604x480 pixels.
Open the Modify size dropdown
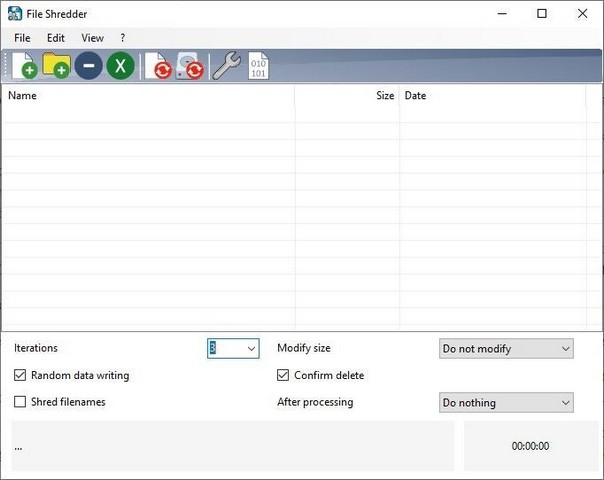[565, 349]
